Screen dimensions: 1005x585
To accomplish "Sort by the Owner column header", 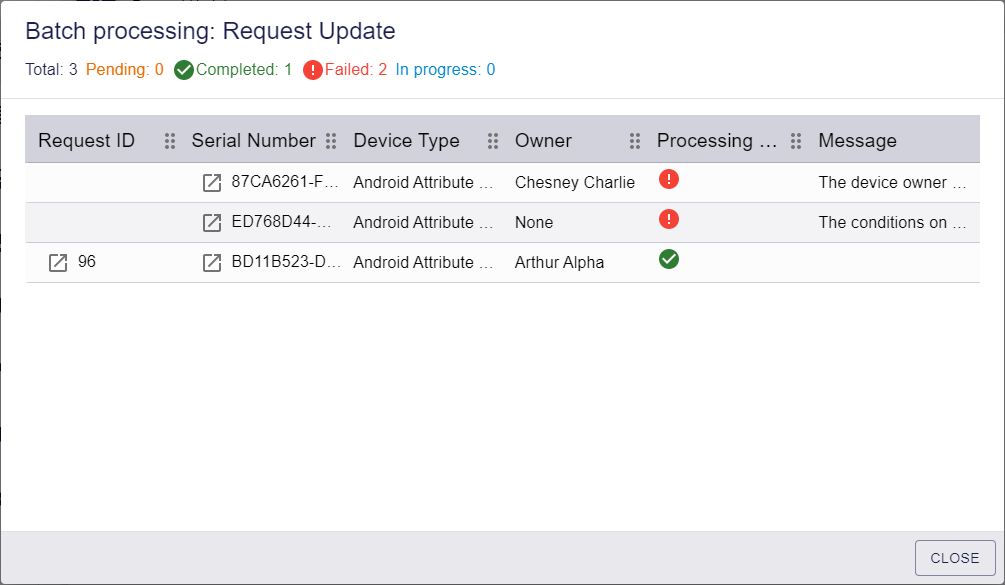I will click(x=544, y=141).
